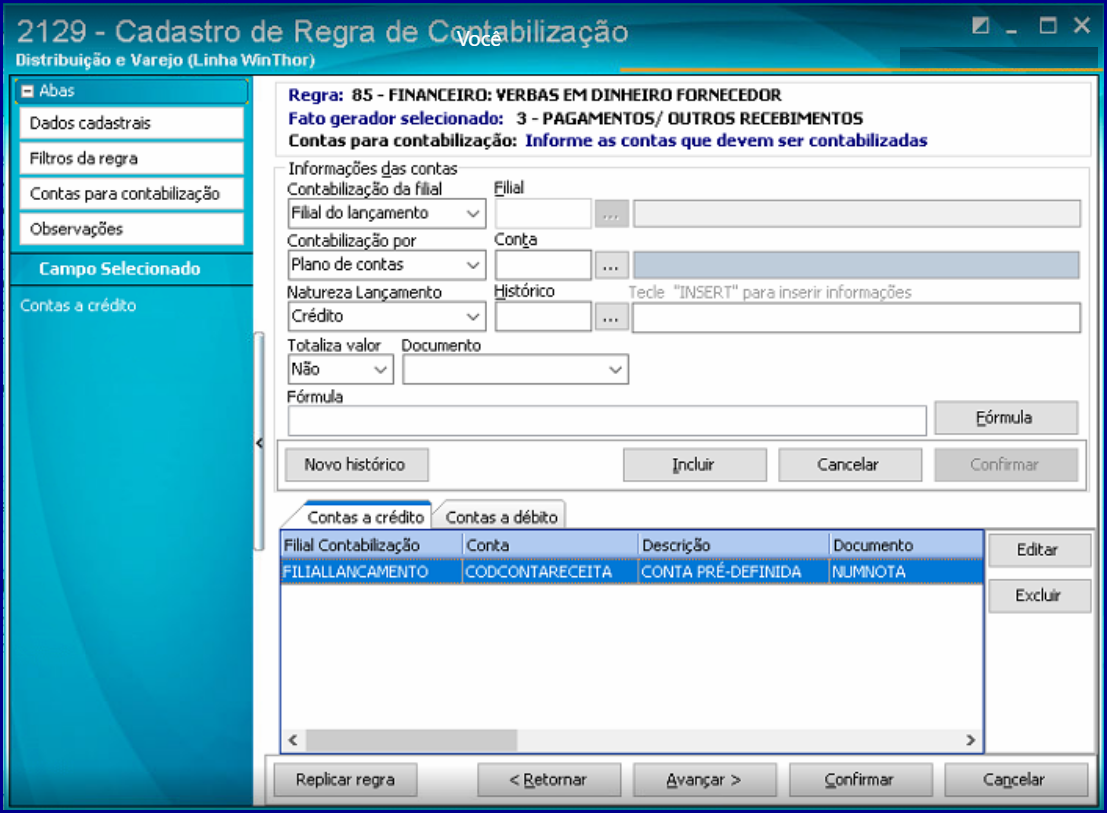1107x813 pixels.
Task: Click the Editar button
Action: [1039, 550]
